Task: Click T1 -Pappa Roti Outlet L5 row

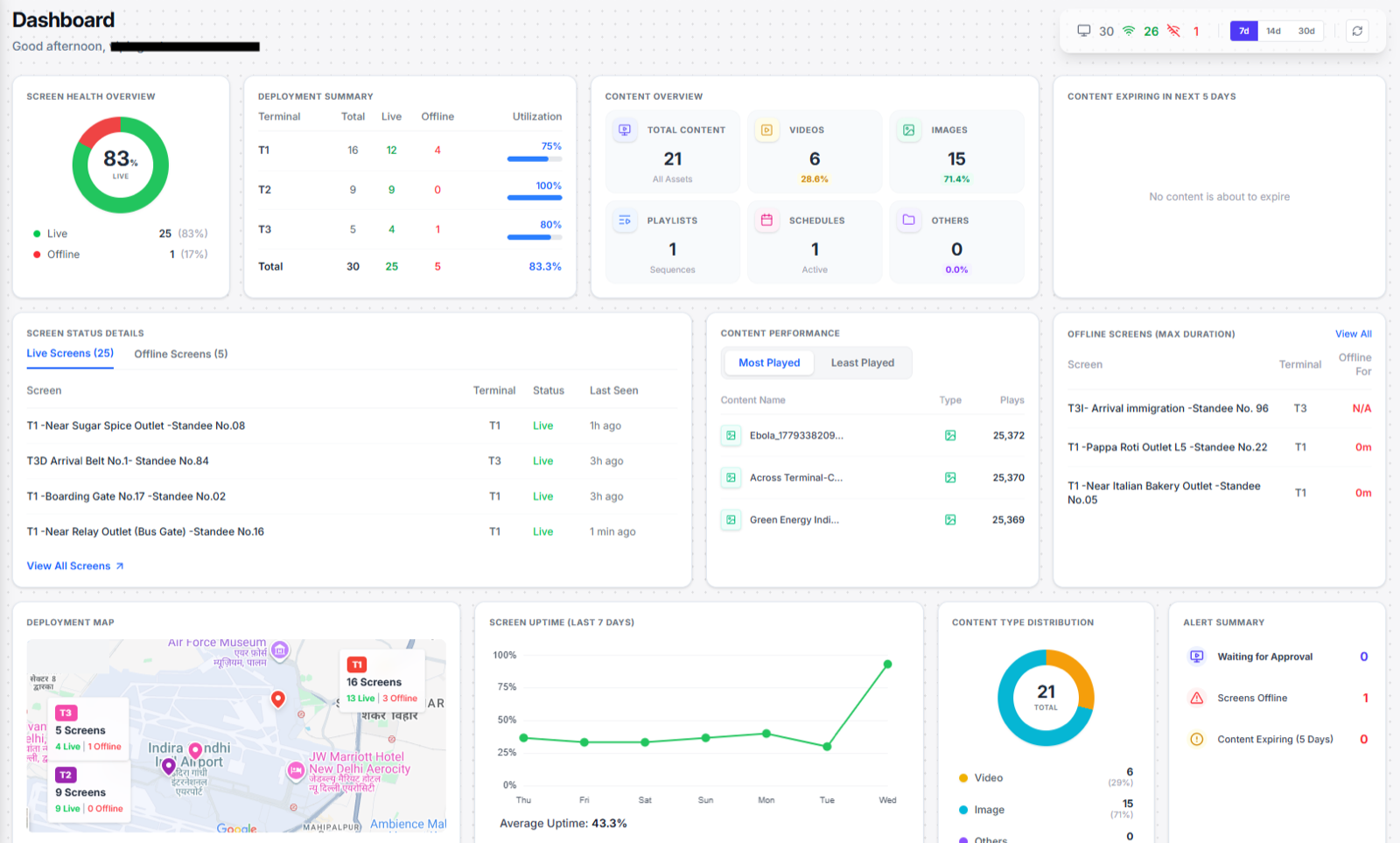Action: point(1220,447)
